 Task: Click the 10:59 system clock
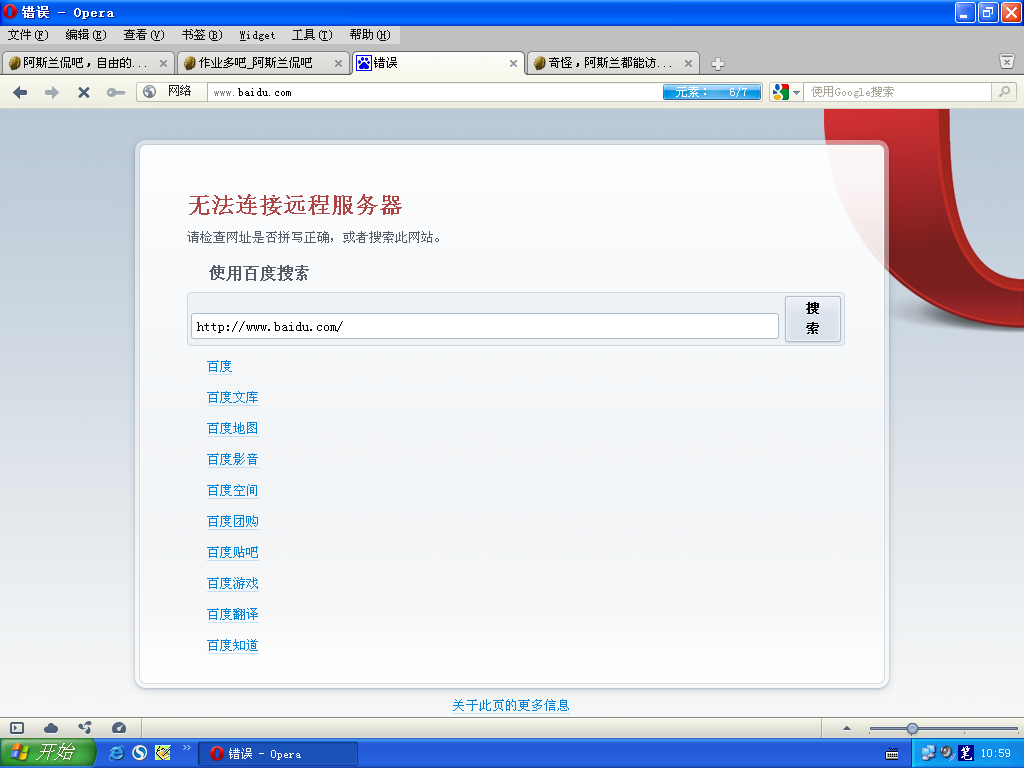click(996, 754)
